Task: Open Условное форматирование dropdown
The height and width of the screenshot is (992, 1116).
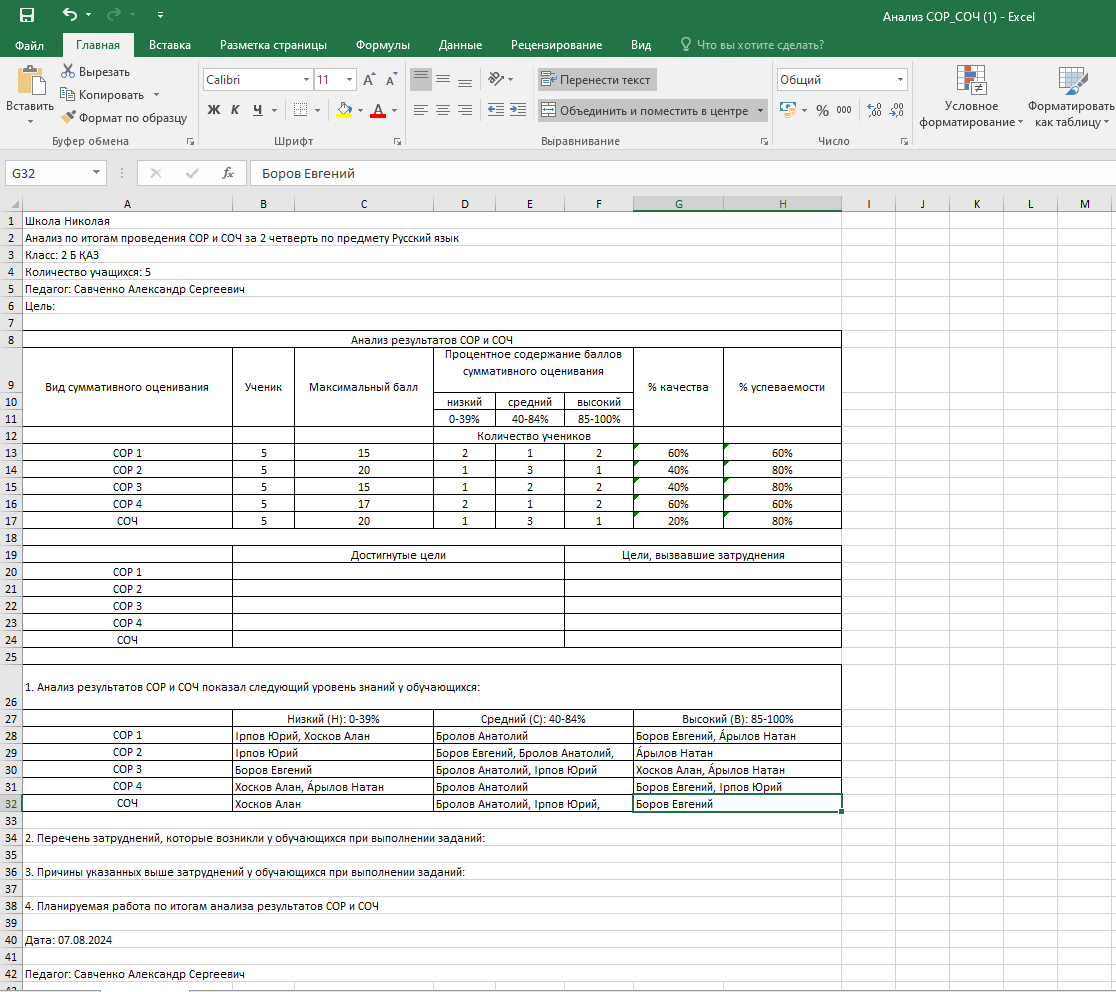Action: [x=971, y=97]
